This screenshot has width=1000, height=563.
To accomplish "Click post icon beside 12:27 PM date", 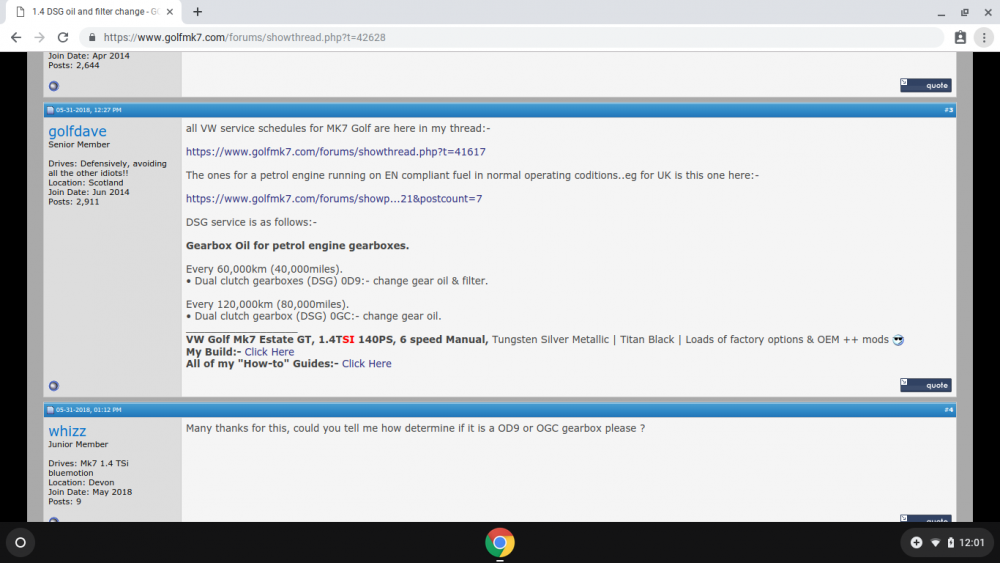I will tap(50, 110).
